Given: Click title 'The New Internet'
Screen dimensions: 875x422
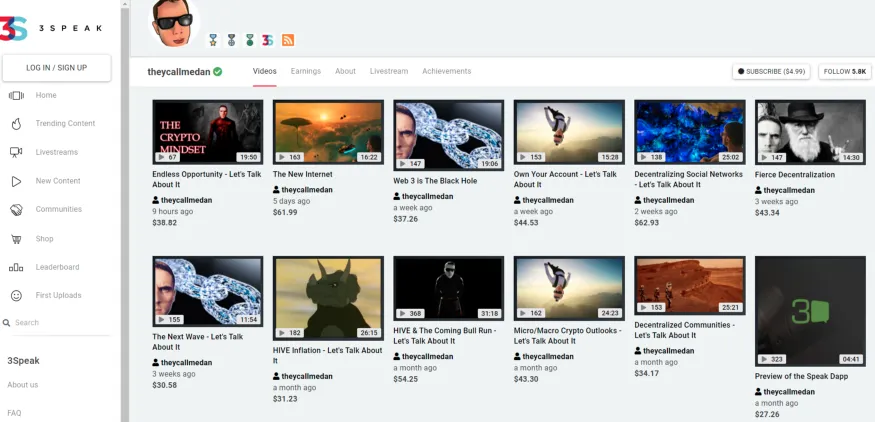Looking at the screenshot, I should pyautogui.click(x=302, y=174).
